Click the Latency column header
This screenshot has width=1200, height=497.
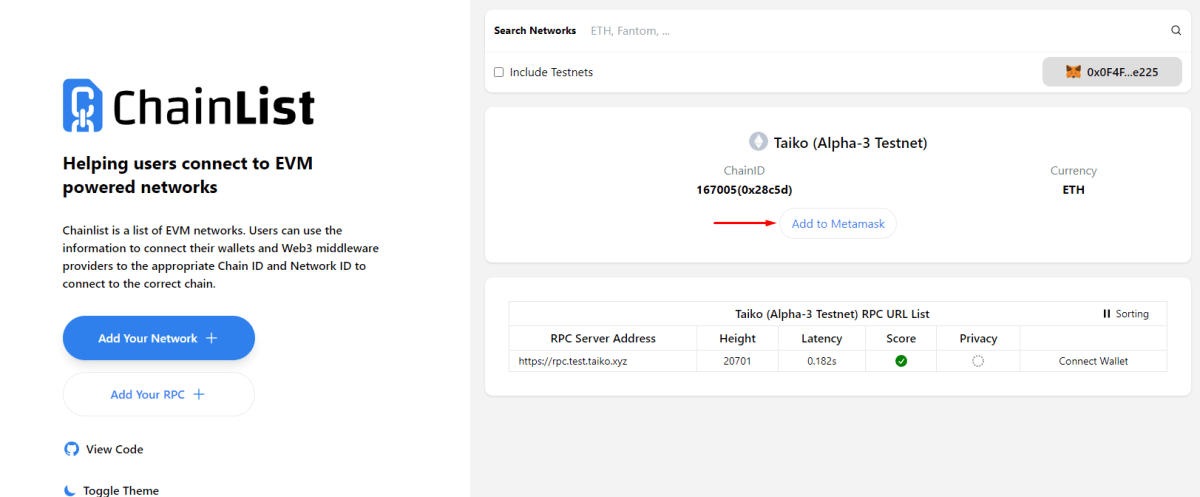pyautogui.click(x=822, y=338)
